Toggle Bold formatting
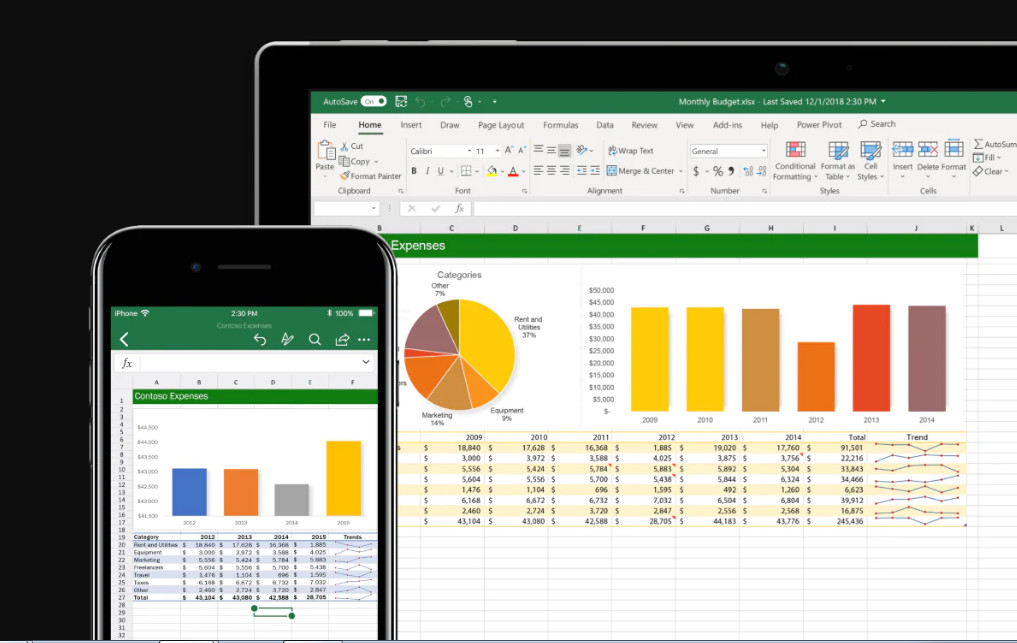Viewport: 1017px width, 643px height. [x=414, y=171]
